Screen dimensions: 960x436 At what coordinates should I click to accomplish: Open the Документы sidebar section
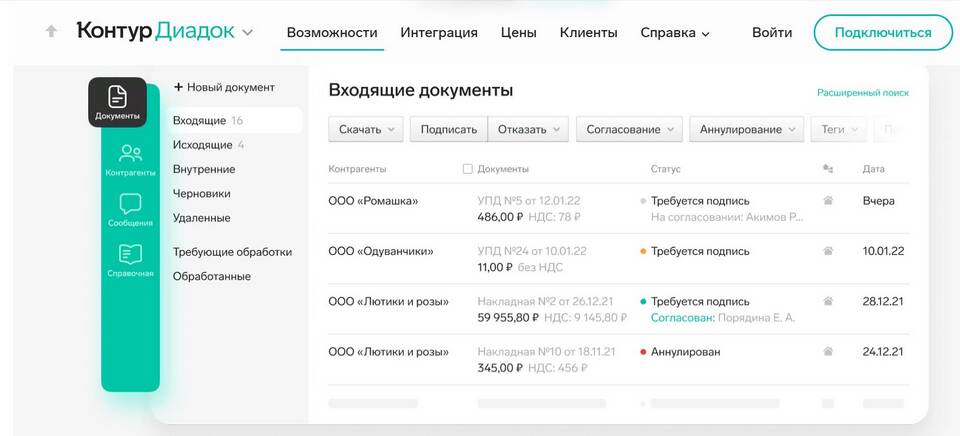click(117, 102)
